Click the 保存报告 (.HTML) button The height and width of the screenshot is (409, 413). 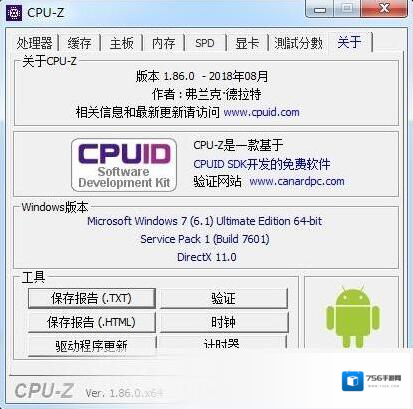tap(92, 322)
